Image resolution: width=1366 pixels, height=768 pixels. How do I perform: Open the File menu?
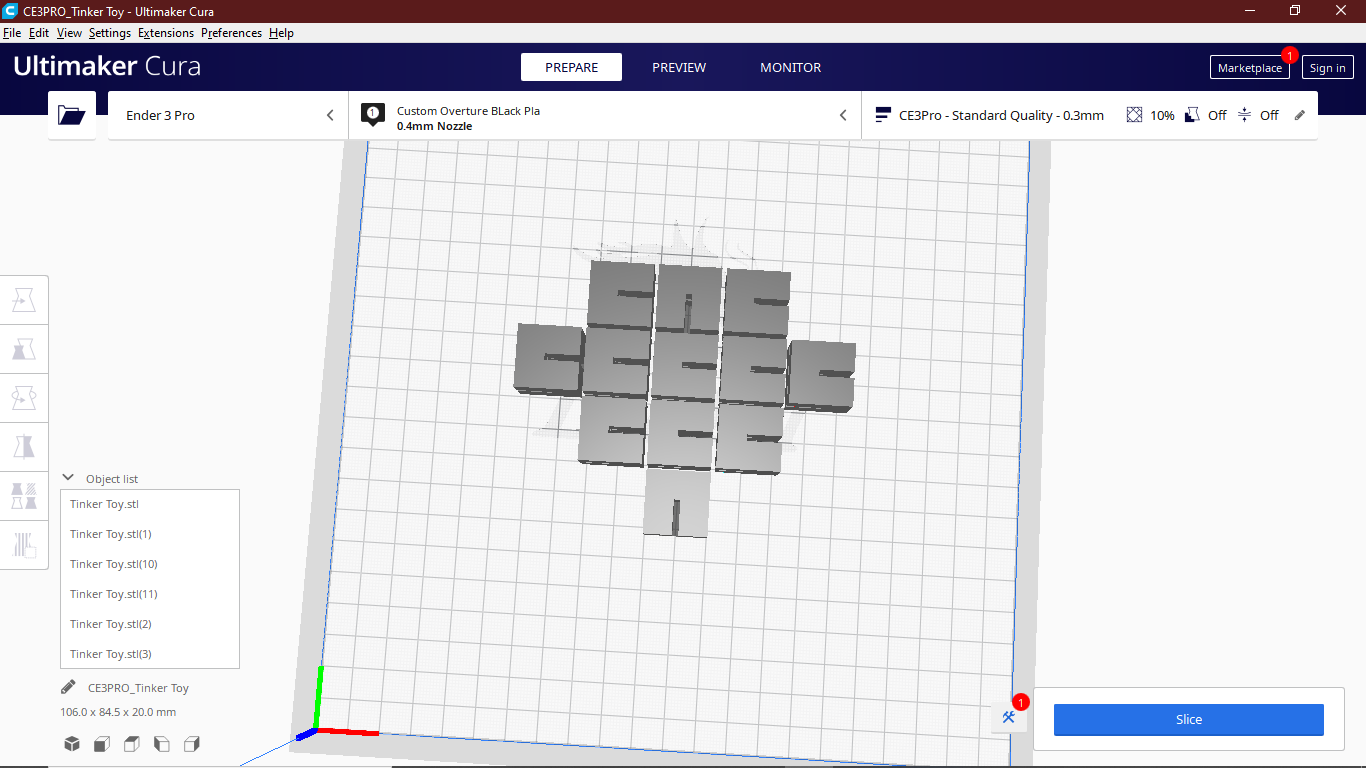point(12,33)
